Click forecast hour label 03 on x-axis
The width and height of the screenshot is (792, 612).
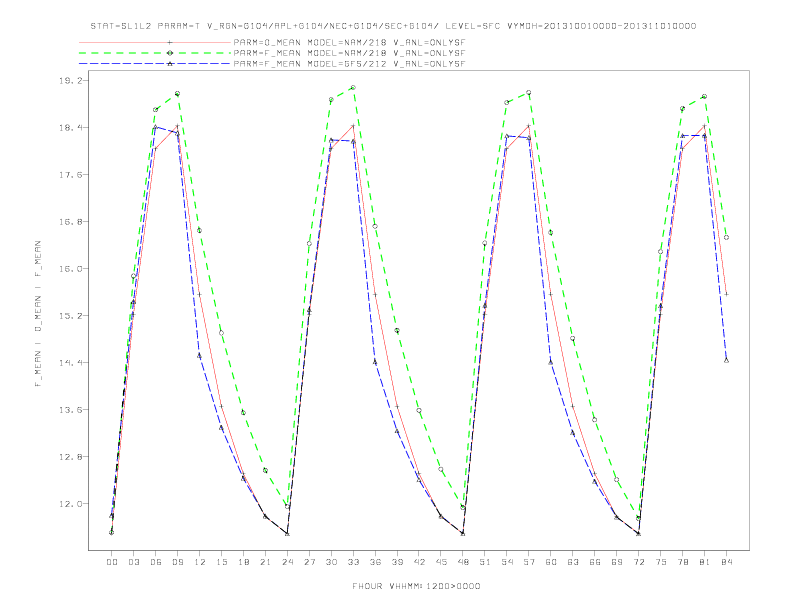click(x=133, y=562)
